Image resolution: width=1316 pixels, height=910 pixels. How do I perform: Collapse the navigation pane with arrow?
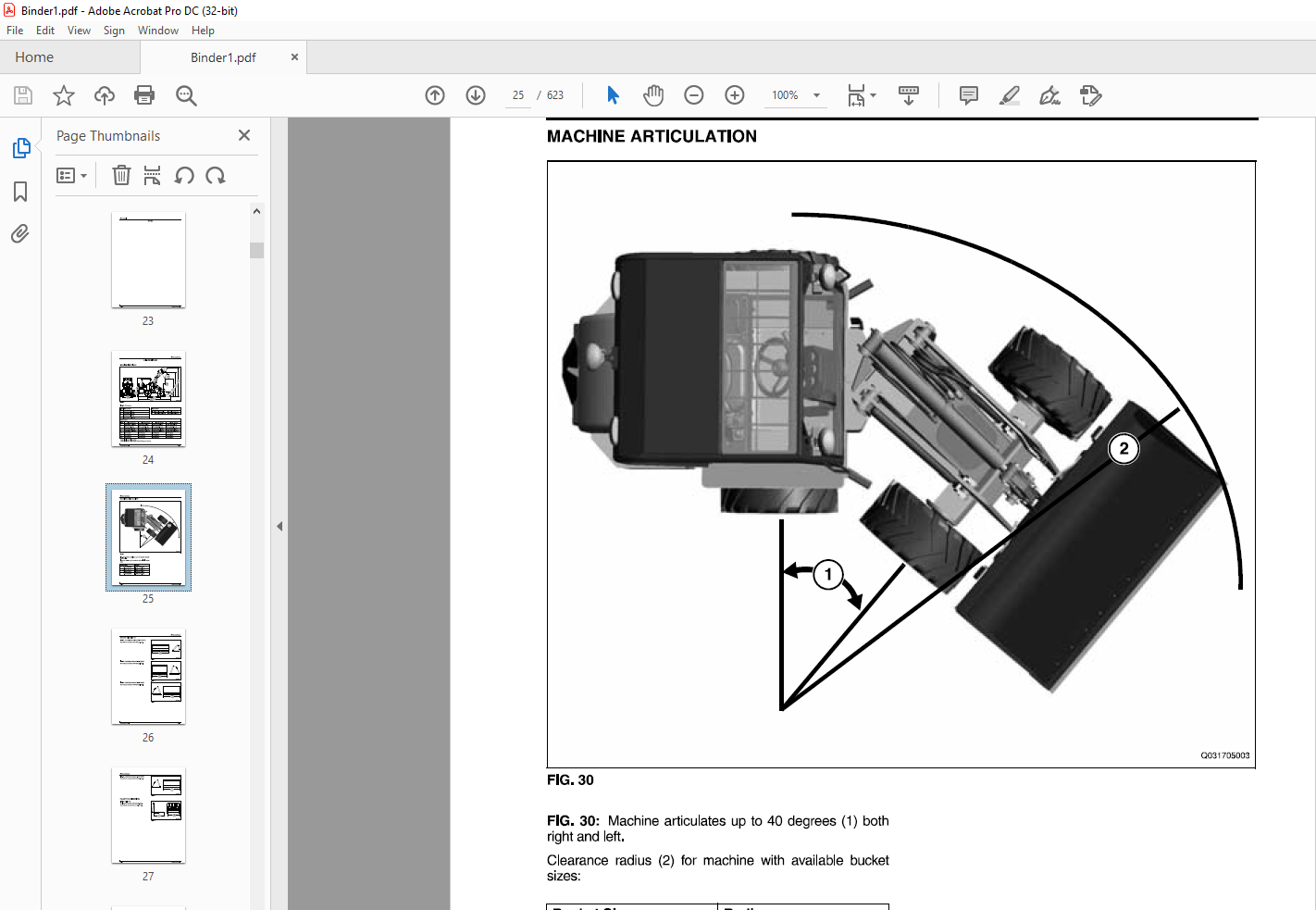[279, 526]
